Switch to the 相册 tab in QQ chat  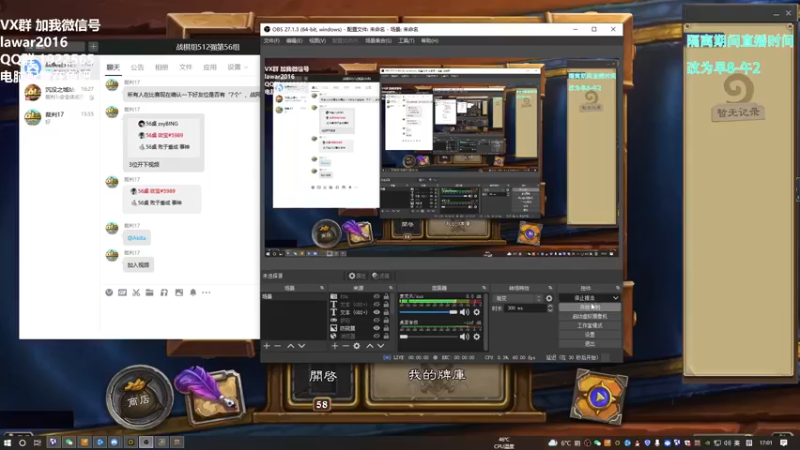tap(161, 67)
